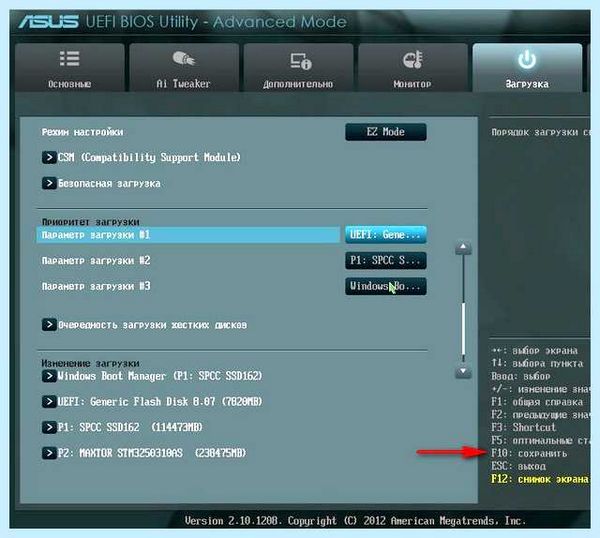Expand Очередность загрузки жестких дисков arrow
This screenshot has width=600, height=538.
tap(49, 324)
